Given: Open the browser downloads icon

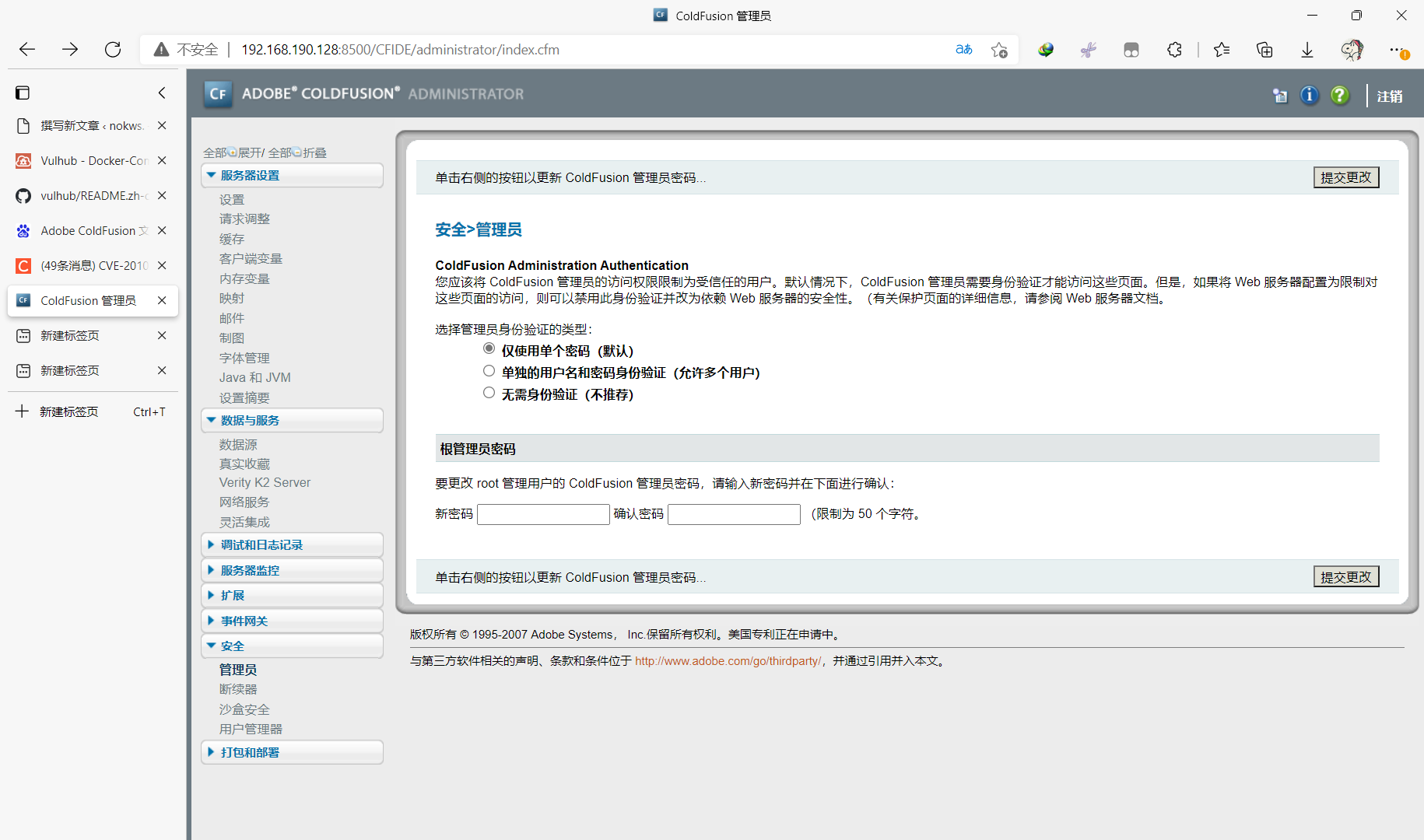Looking at the screenshot, I should pos(1307,50).
